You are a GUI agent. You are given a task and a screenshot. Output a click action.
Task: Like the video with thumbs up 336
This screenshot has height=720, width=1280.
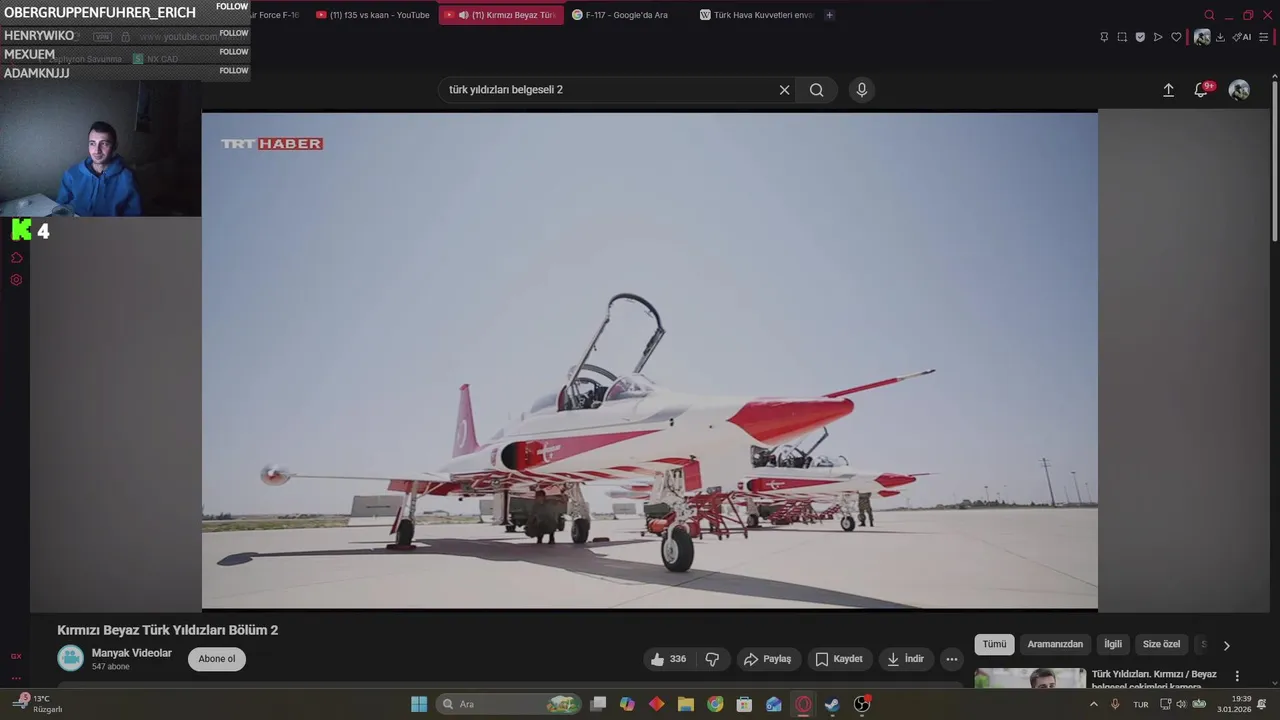pyautogui.click(x=668, y=659)
